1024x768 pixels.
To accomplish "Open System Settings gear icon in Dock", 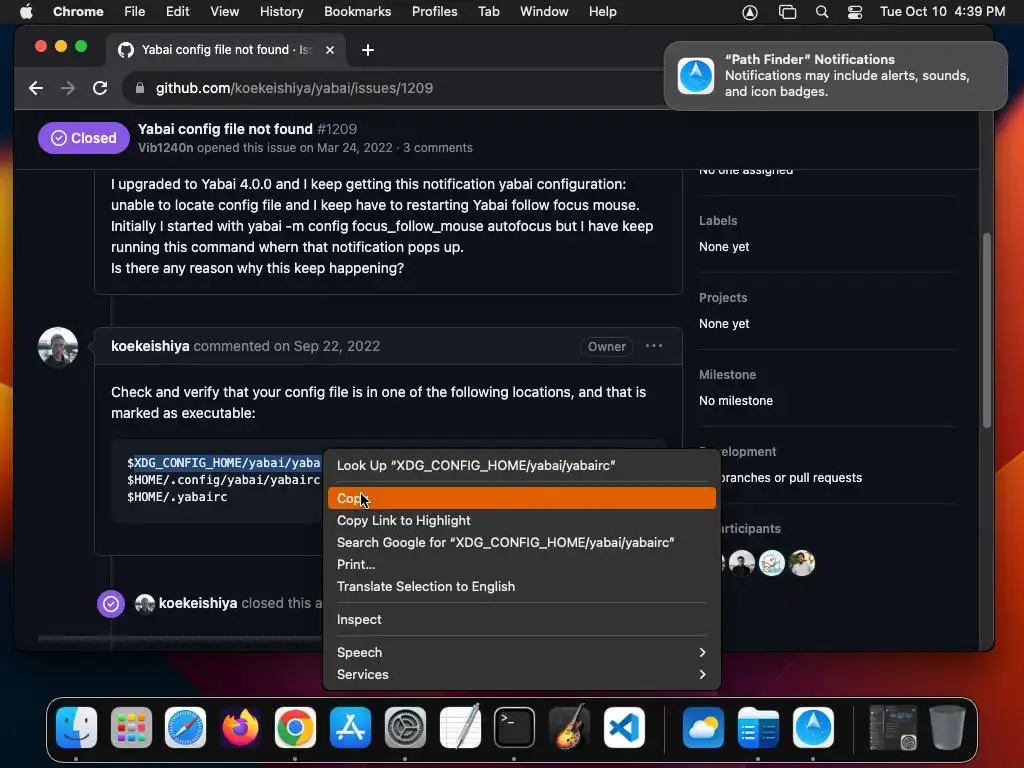I will (x=405, y=727).
